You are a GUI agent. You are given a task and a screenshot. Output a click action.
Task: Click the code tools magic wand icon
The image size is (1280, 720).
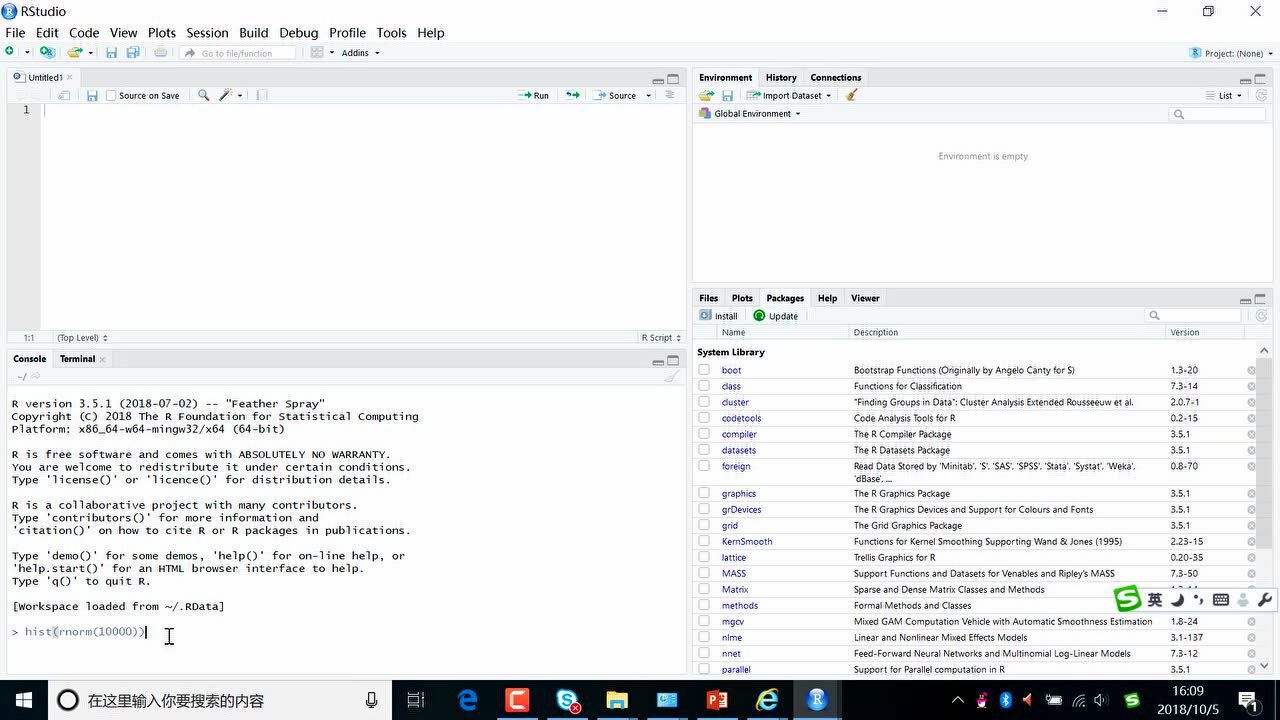(x=226, y=95)
